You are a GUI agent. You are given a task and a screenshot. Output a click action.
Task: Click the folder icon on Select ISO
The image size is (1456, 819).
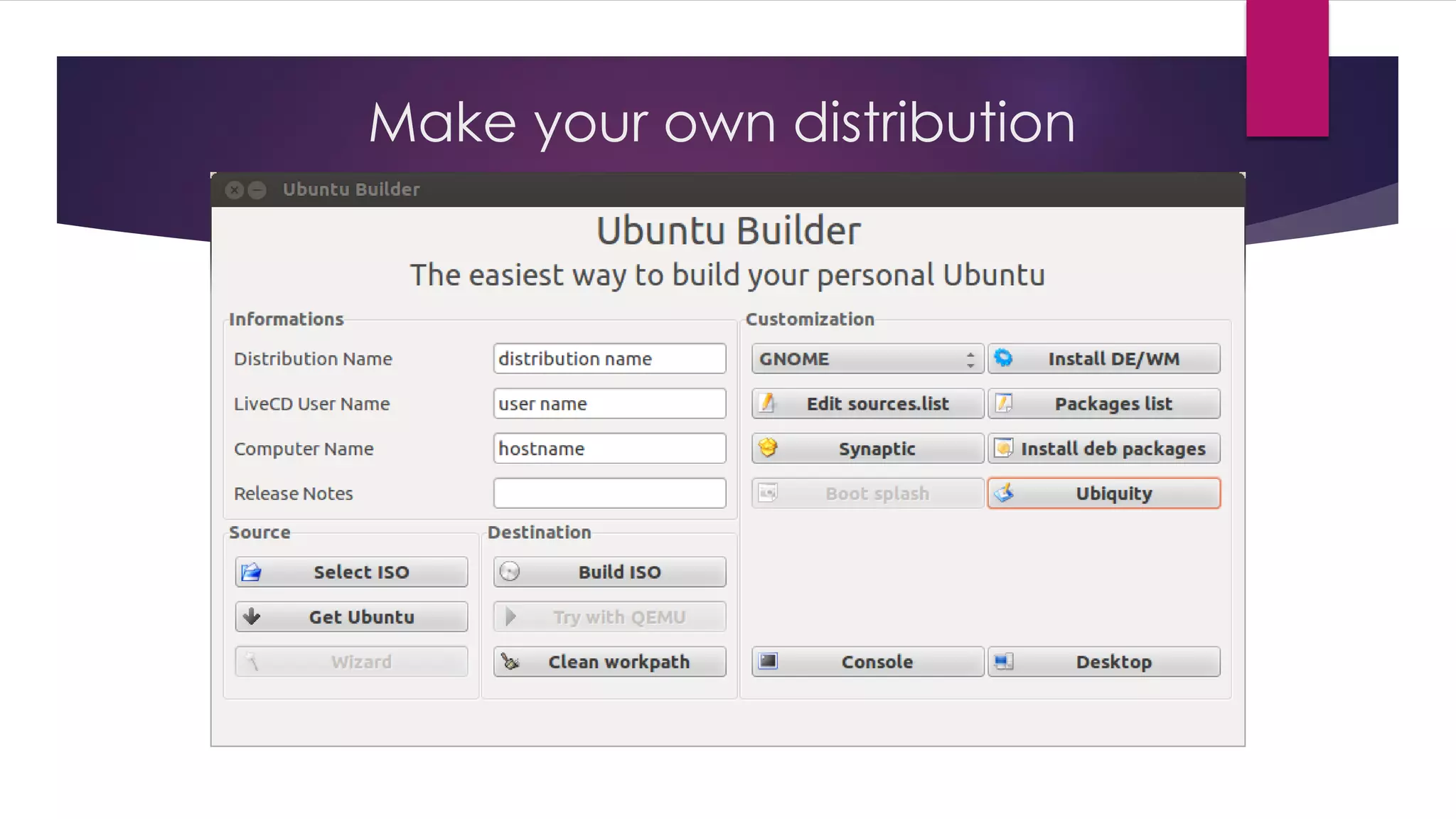pos(251,572)
